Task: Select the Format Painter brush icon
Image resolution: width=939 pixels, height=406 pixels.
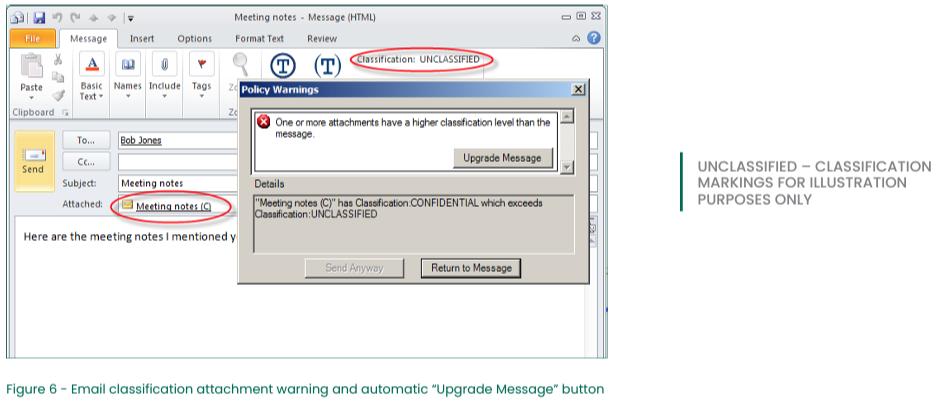Action: [58, 95]
